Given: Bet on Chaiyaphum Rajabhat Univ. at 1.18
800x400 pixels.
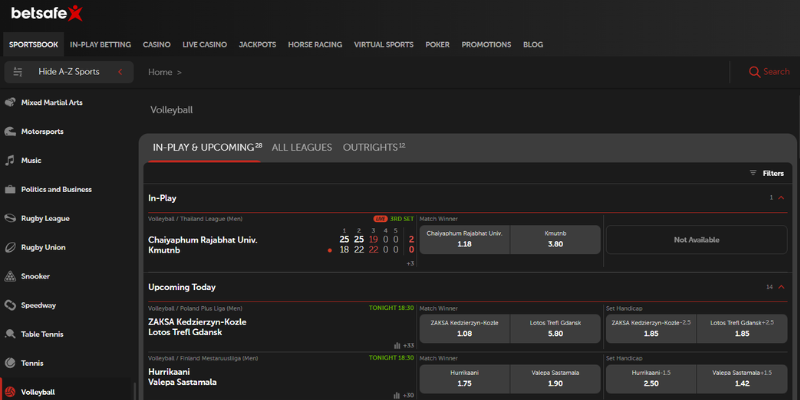Looking at the screenshot, I should [x=464, y=239].
